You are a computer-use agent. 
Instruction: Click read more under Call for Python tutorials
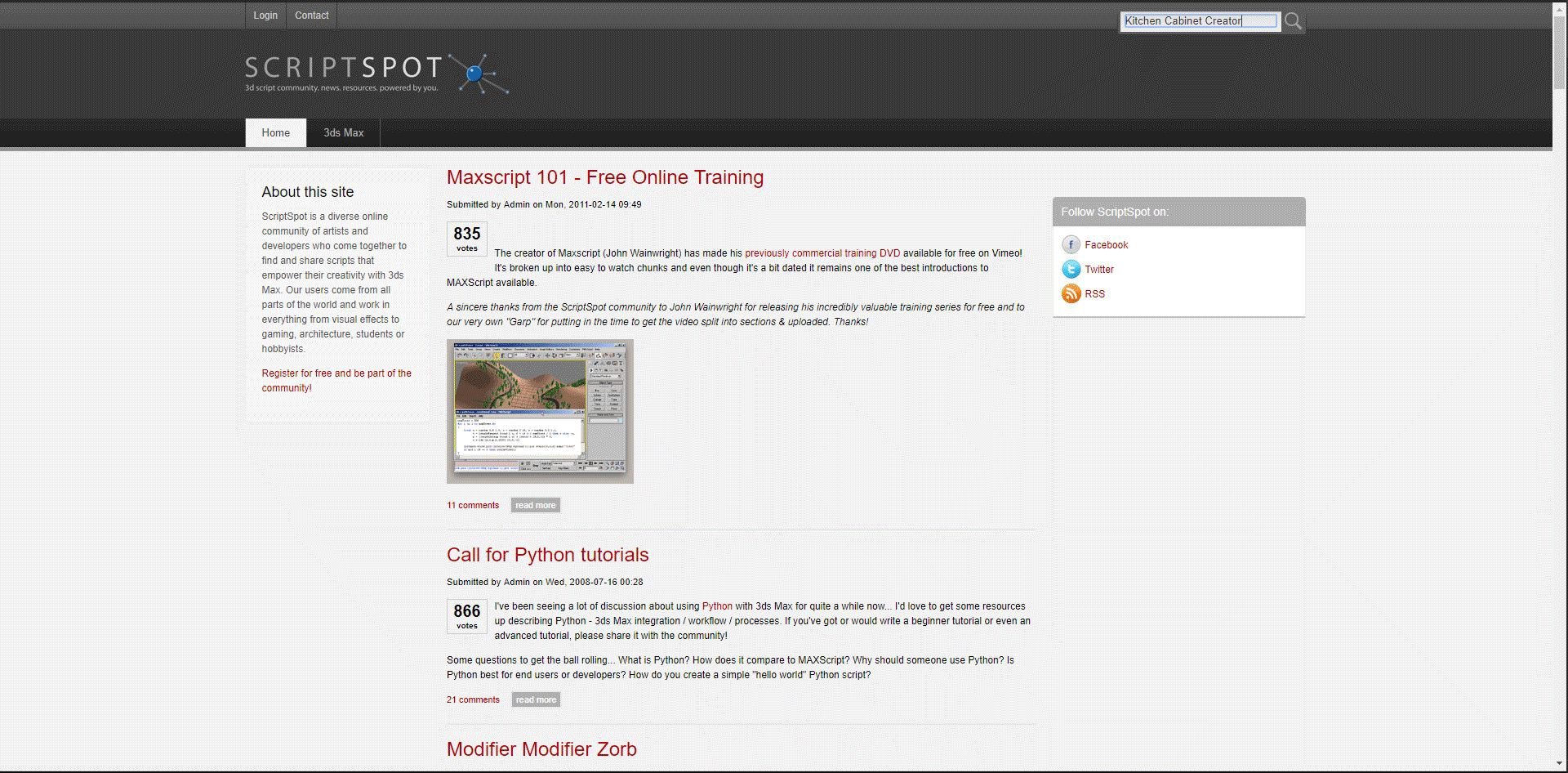tap(537, 700)
